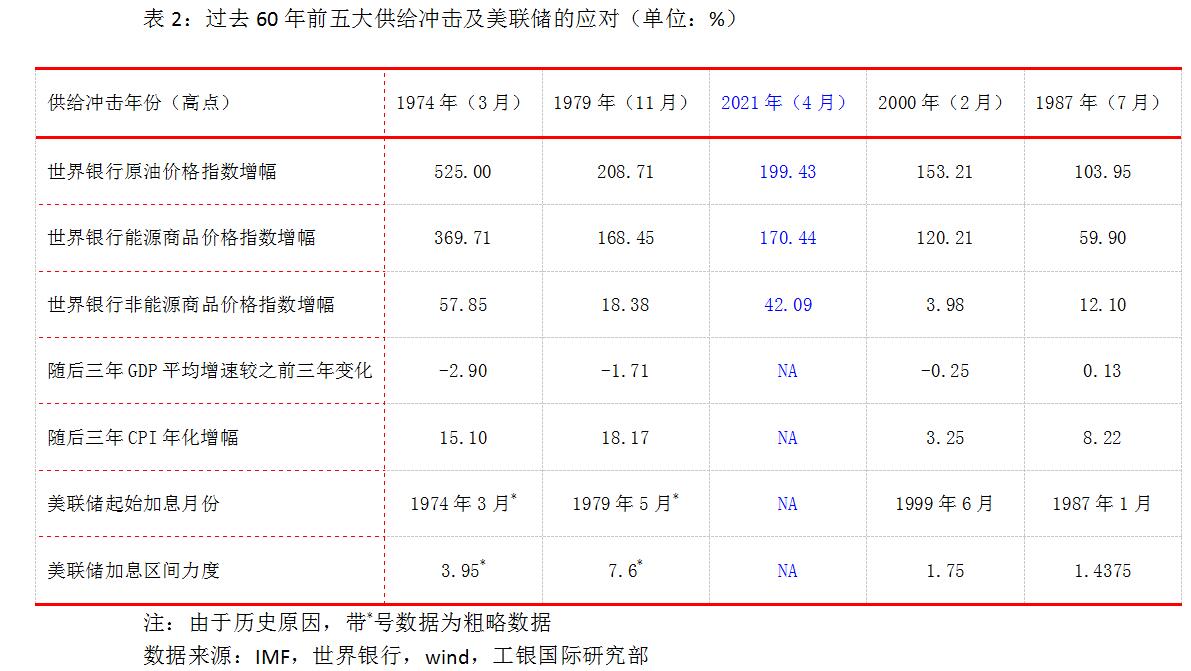Click cell value '3.95*'

463,569
